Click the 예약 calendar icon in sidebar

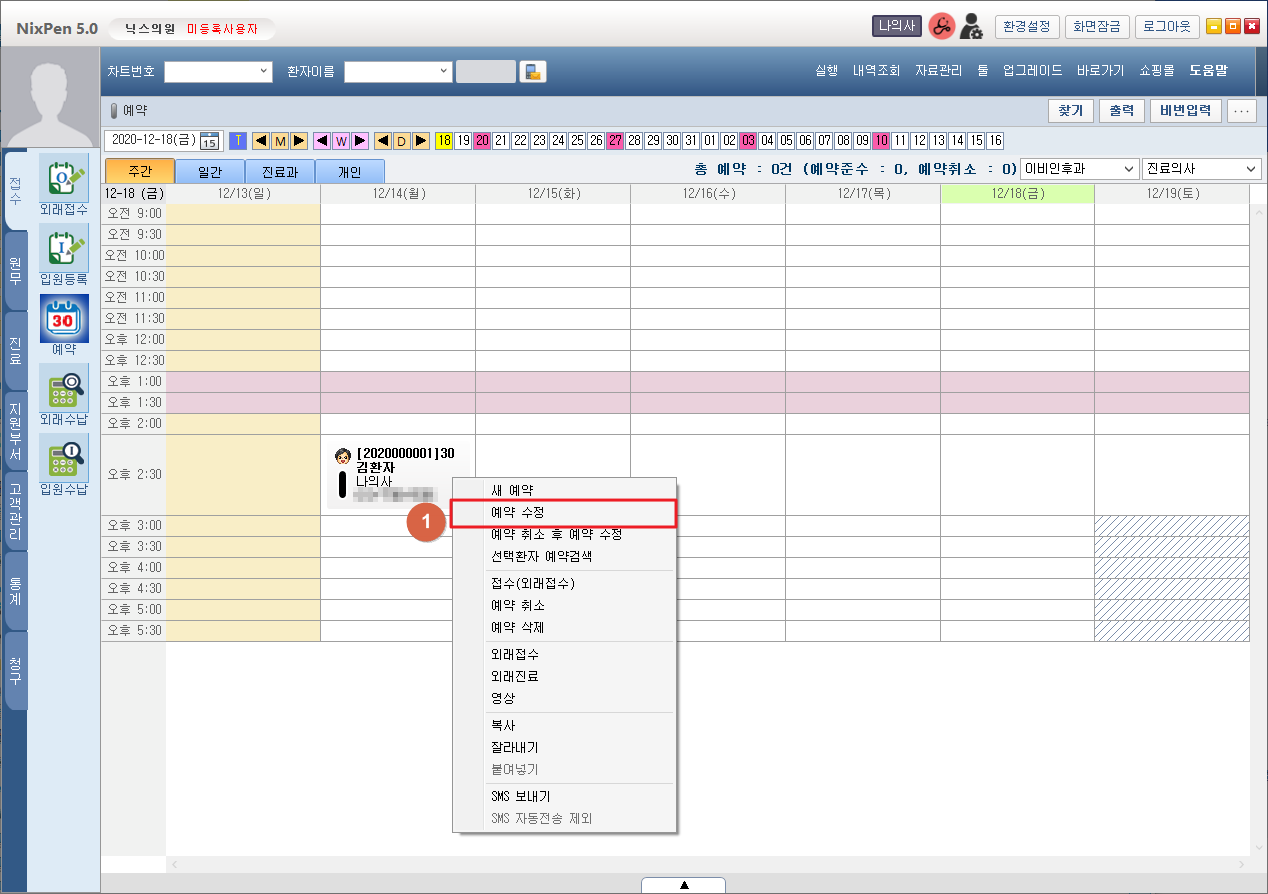point(64,318)
